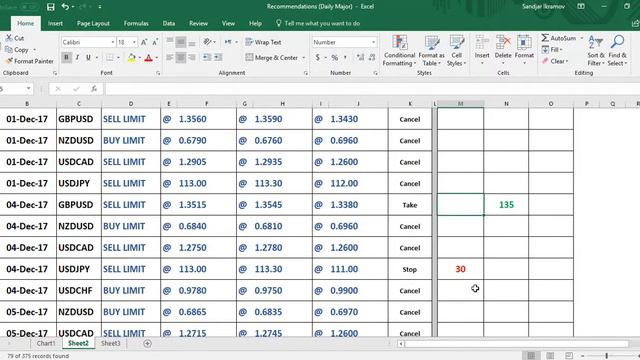Expand the borders dropdown arrow
Viewport: 640px width, 360px height.
[x=118, y=58]
